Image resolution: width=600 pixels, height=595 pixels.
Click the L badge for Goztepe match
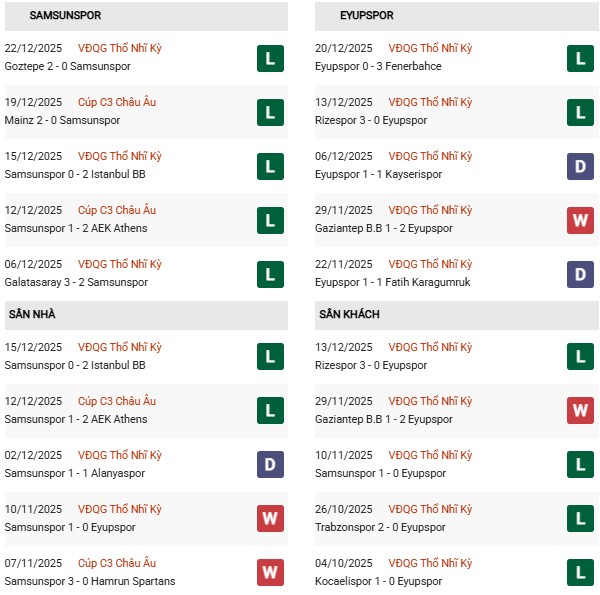coord(269,58)
